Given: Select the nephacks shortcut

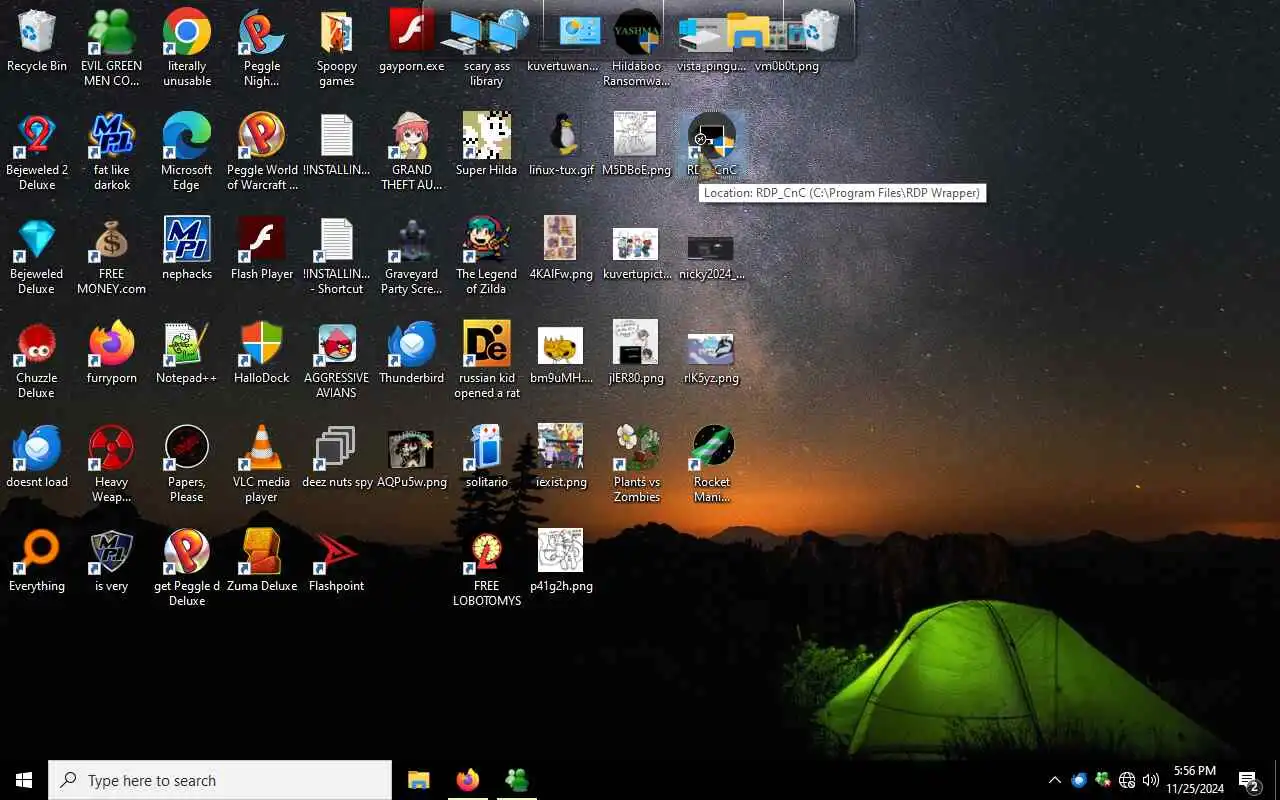Looking at the screenshot, I should click(x=187, y=248).
